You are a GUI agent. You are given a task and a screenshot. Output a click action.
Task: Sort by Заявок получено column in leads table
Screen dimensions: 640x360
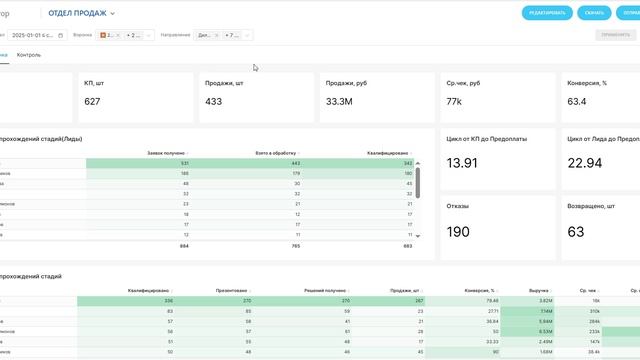point(167,153)
